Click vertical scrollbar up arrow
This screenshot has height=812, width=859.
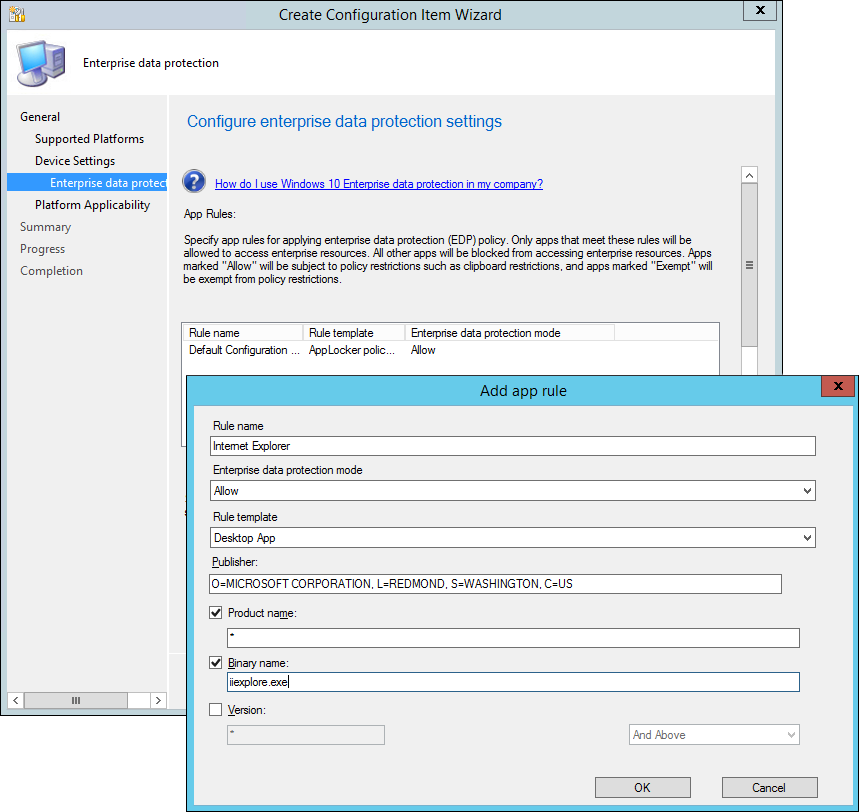pos(748,175)
